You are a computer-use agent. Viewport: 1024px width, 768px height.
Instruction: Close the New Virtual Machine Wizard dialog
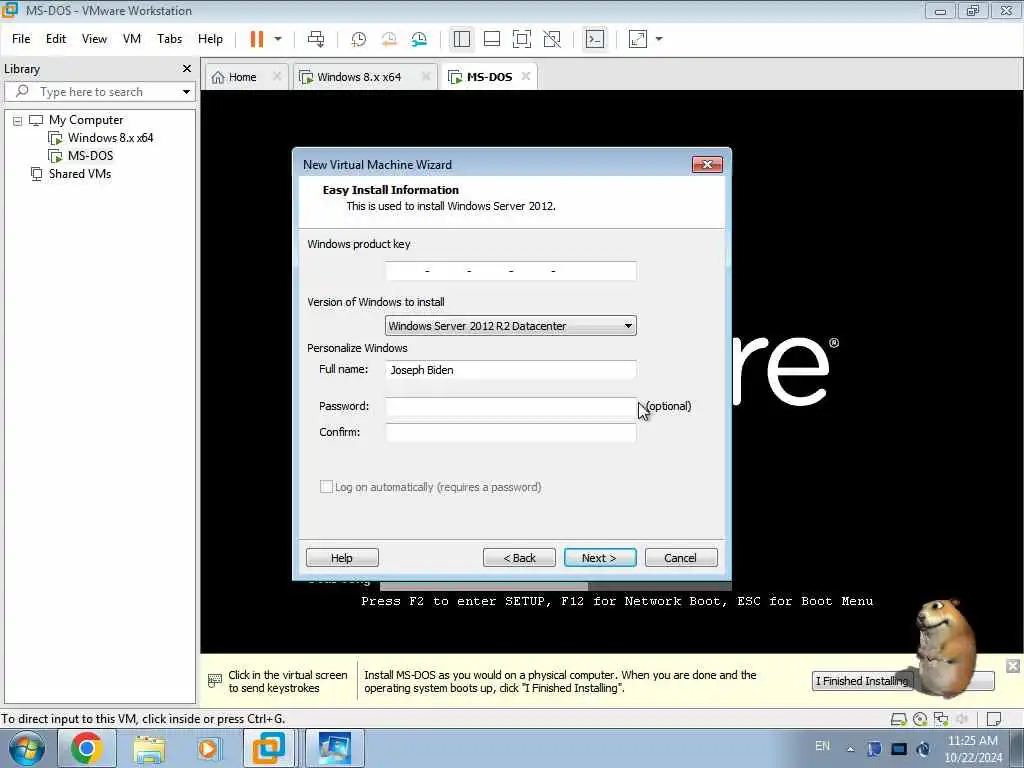tap(707, 165)
